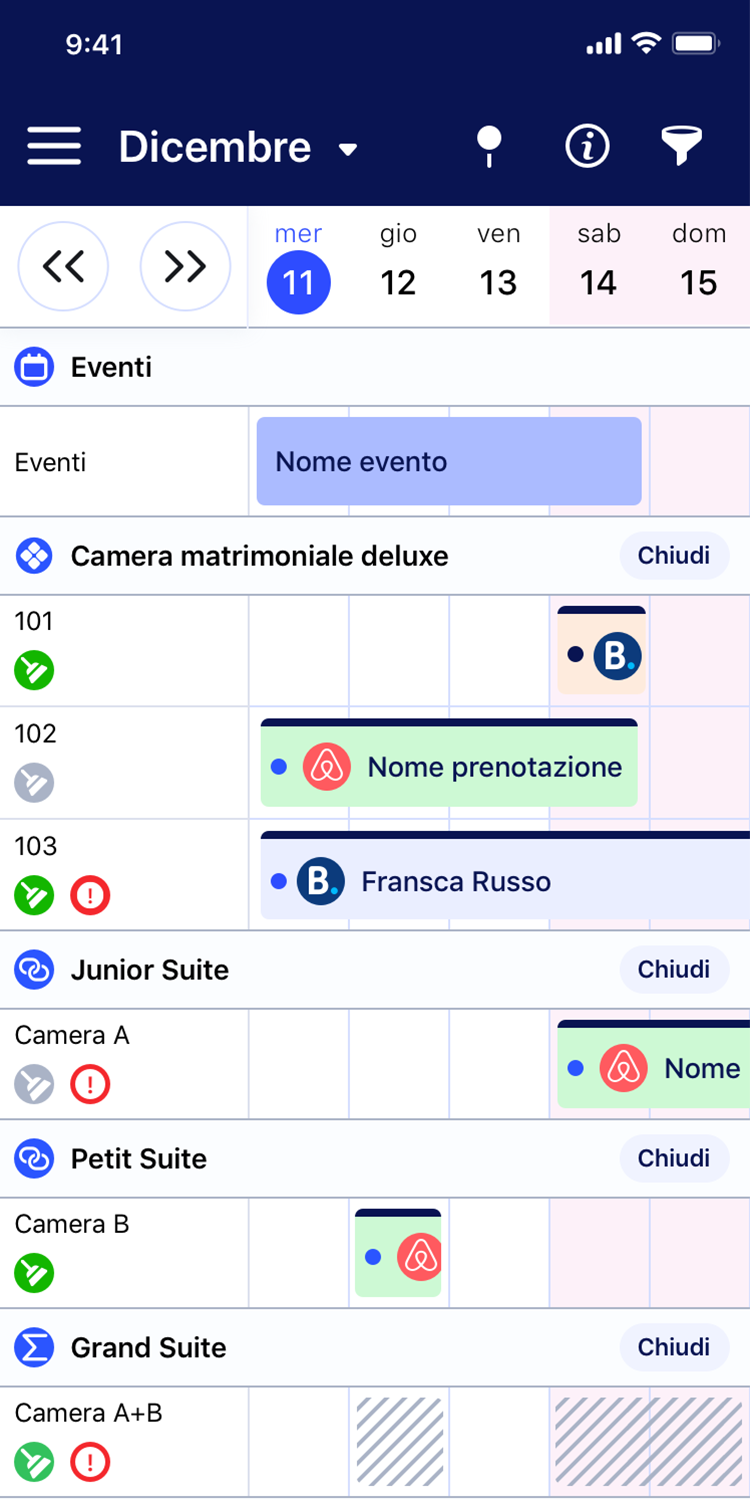750x1500 pixels.
Task: Tap red alert icon for room 103
Action: click(90, 895)
